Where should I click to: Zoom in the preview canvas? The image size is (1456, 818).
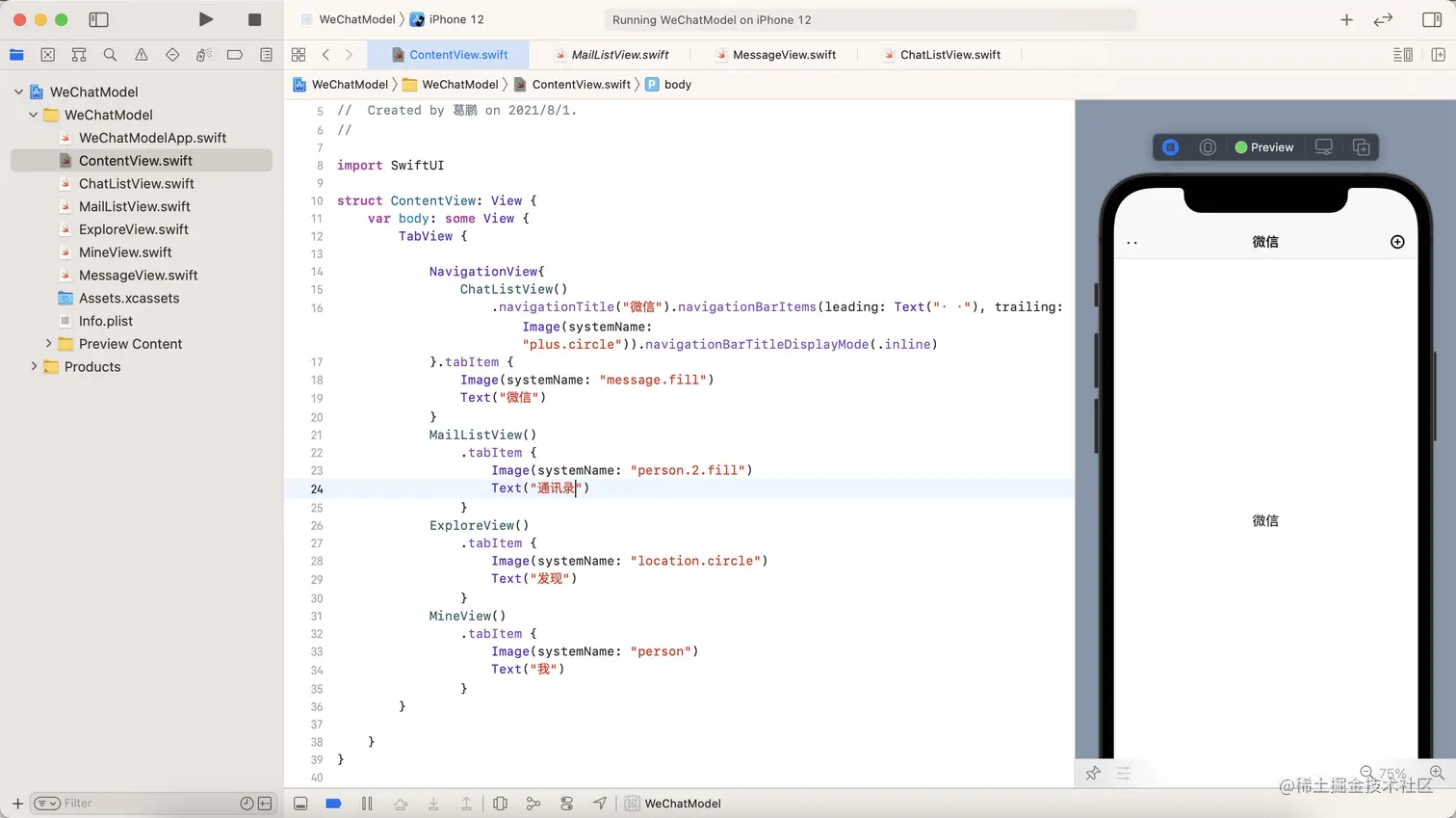1437,773
